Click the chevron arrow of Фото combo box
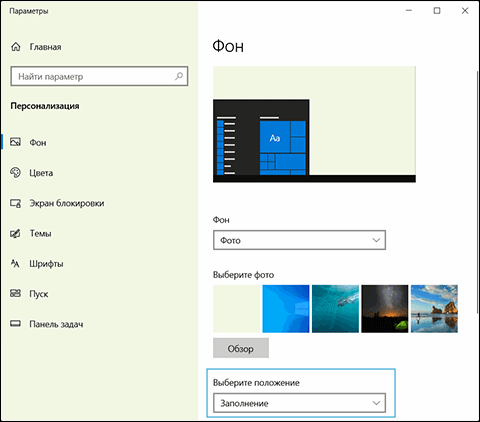This screenshot has height=422, width=480. [x=376, y=240]
